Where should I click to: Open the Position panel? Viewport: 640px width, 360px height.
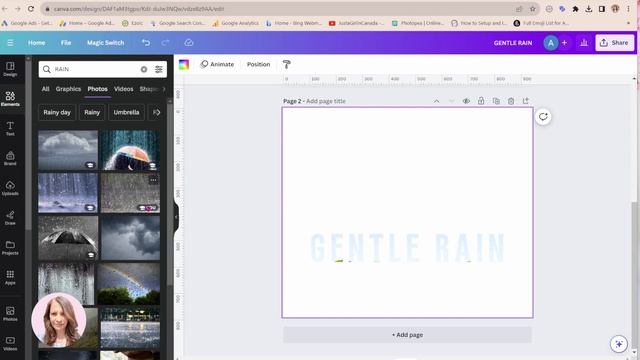coord(258,64)
